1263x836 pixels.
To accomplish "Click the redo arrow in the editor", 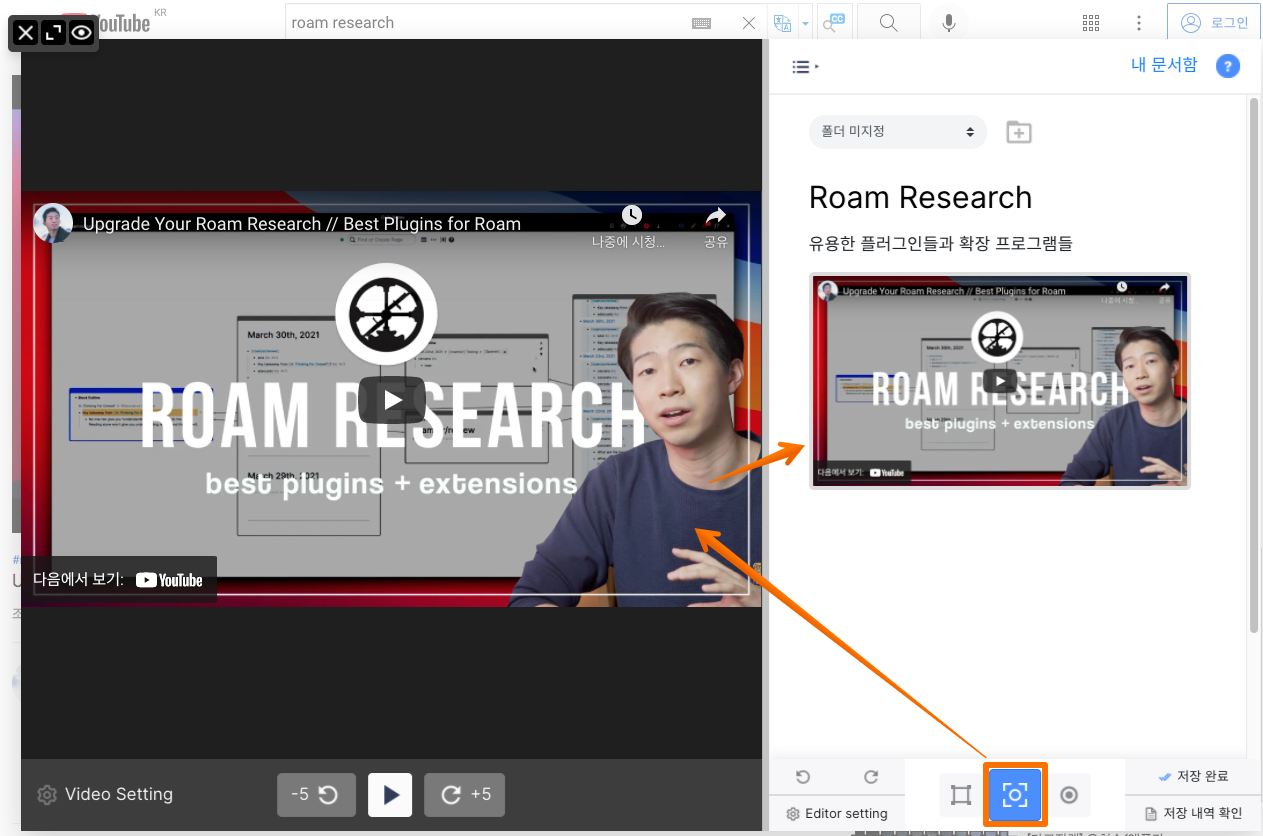I will point(870,777).
